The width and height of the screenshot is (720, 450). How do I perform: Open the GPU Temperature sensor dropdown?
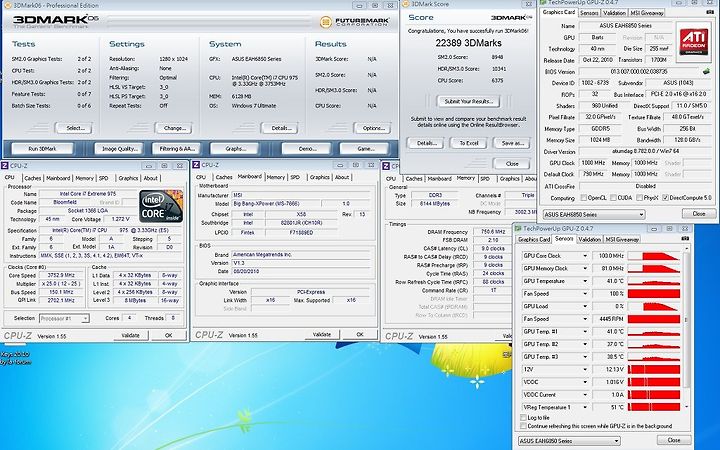pos(585,281)
